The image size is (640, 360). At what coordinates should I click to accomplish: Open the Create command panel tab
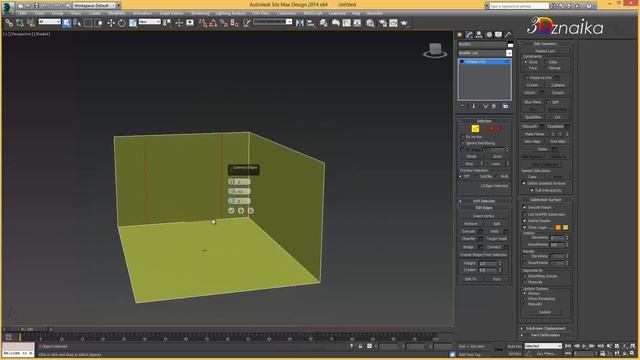pyautogui.click(x=460, y=35)
